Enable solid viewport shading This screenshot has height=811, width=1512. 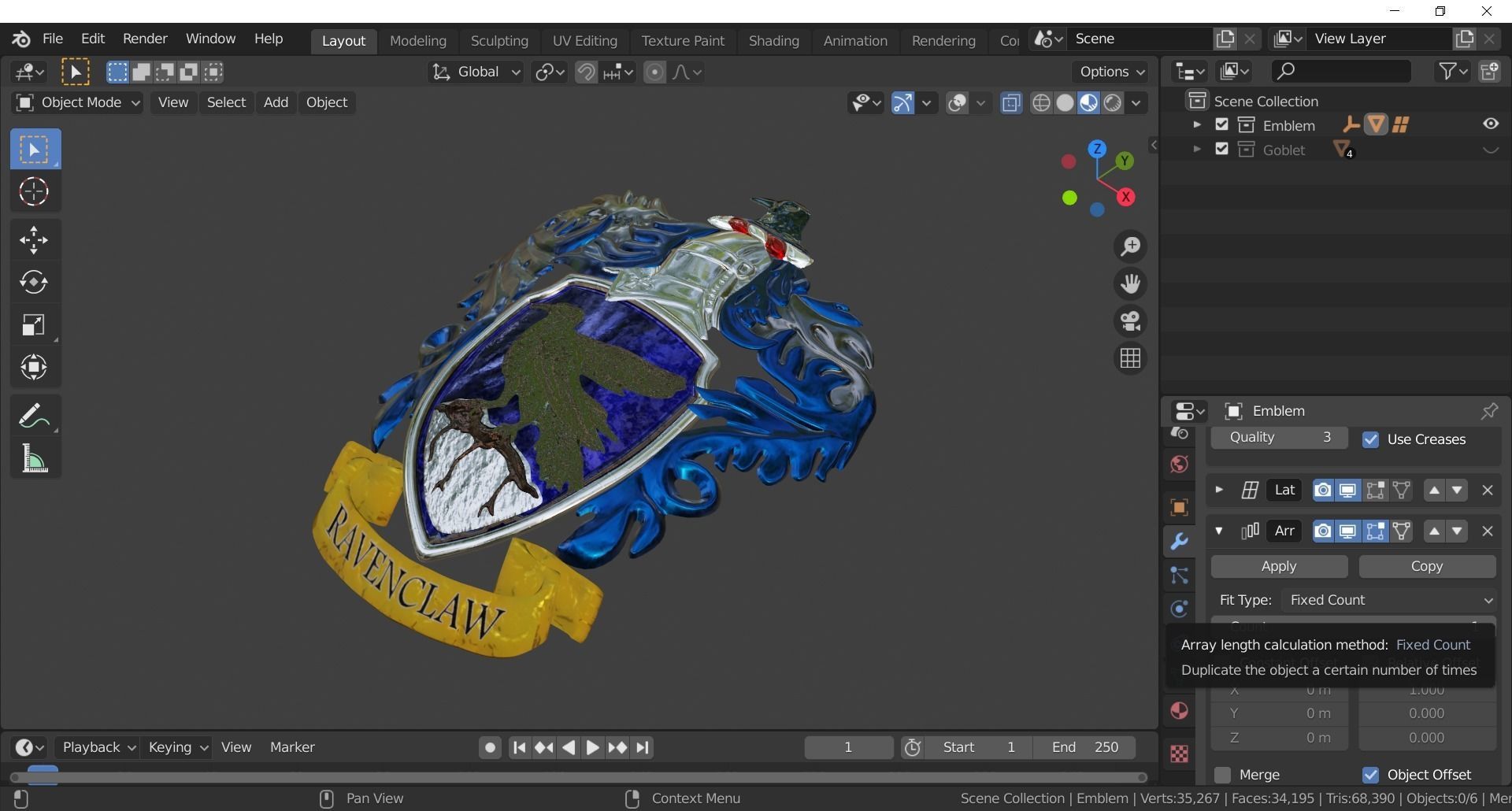pos(1065,103)
